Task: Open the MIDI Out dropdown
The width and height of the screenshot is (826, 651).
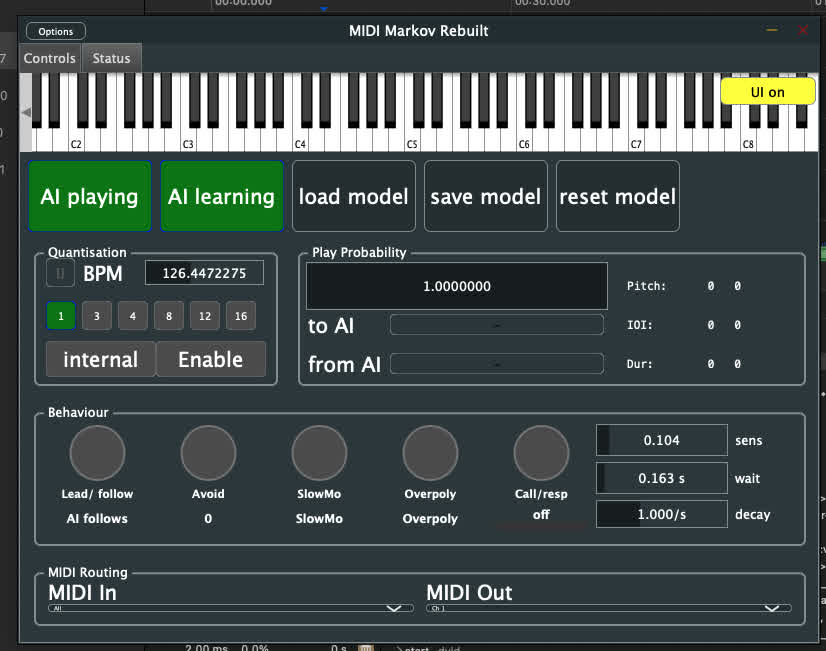Action: (x=608, y=608)
